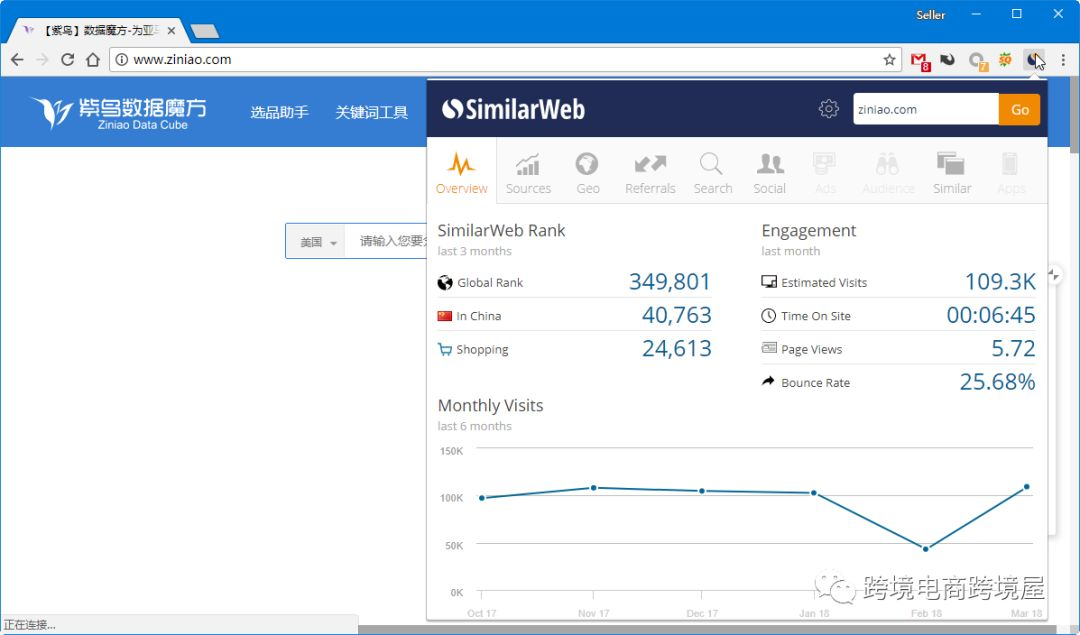Switch to the Sources tab
Image resolution: width=1080 pixels, height=635 pixels.
528,172
